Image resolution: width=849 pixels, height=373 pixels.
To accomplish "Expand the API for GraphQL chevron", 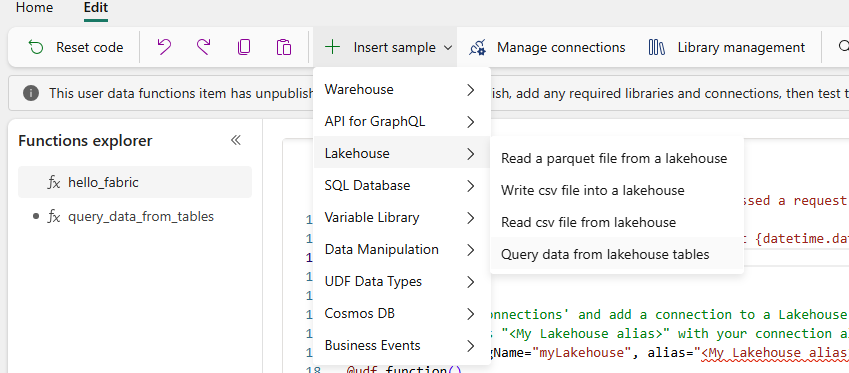I will pos(470,122).
